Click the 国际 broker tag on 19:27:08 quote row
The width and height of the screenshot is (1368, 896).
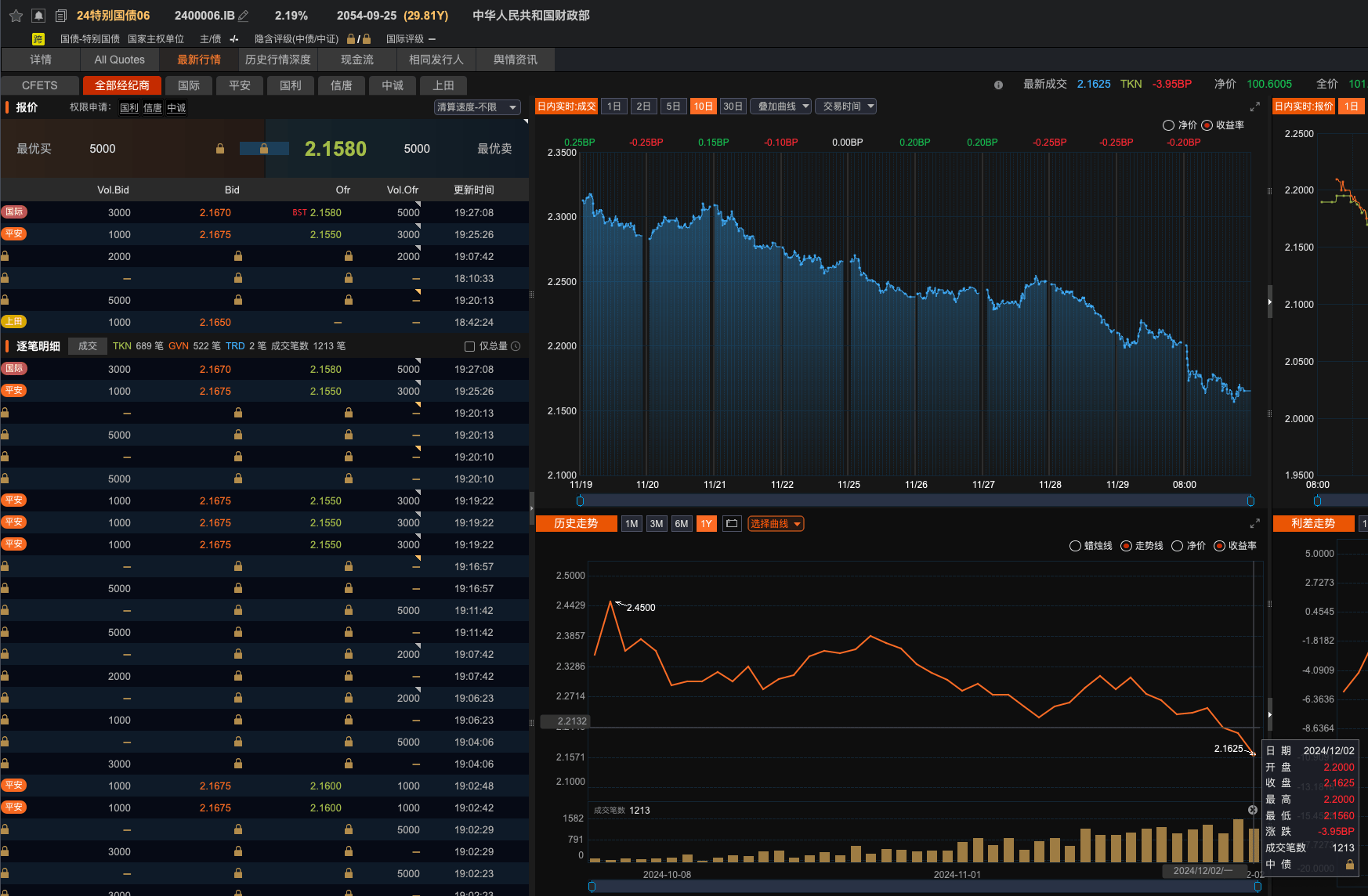pos(14,212)
